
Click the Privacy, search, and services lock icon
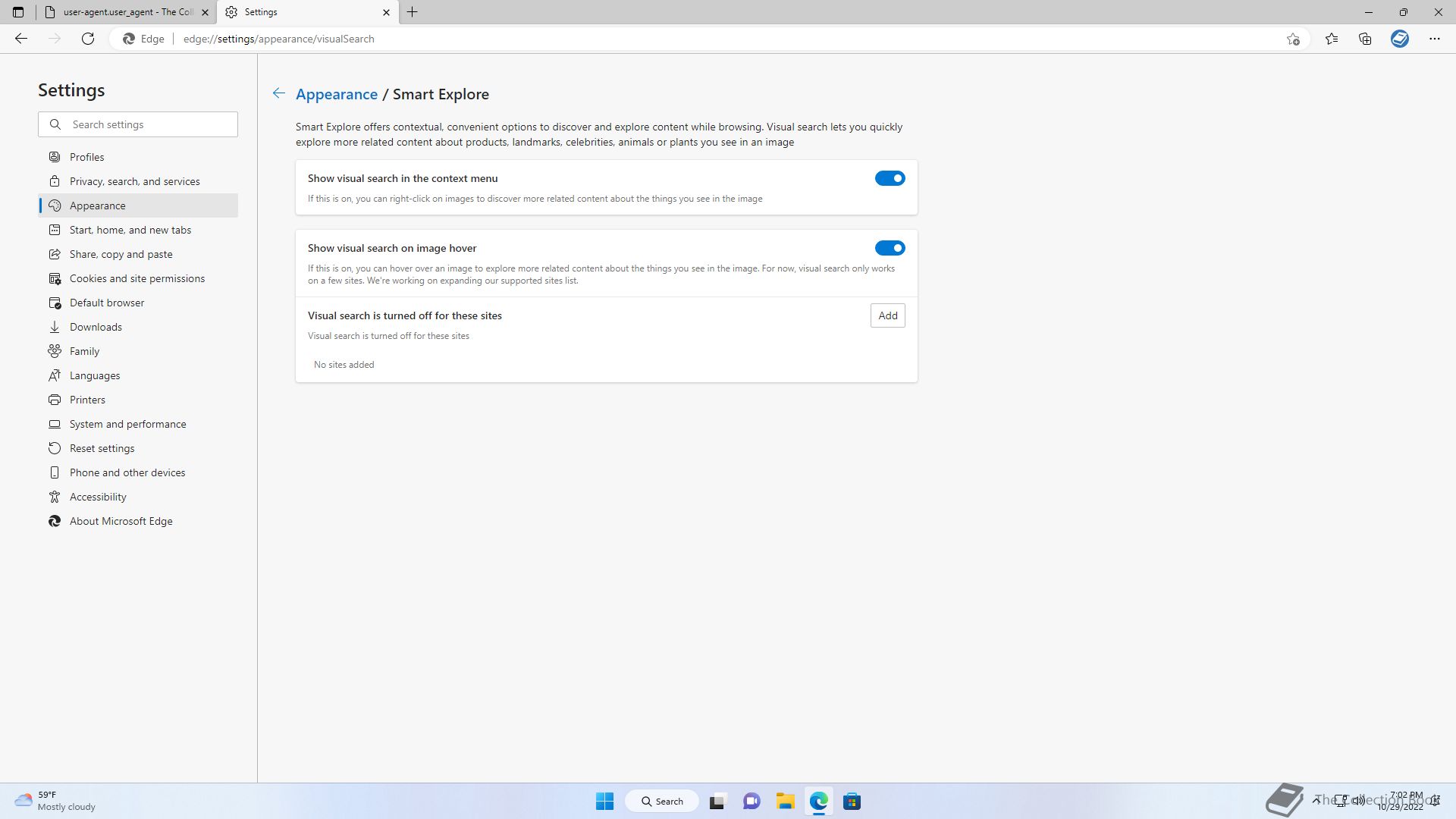[55, 181]
